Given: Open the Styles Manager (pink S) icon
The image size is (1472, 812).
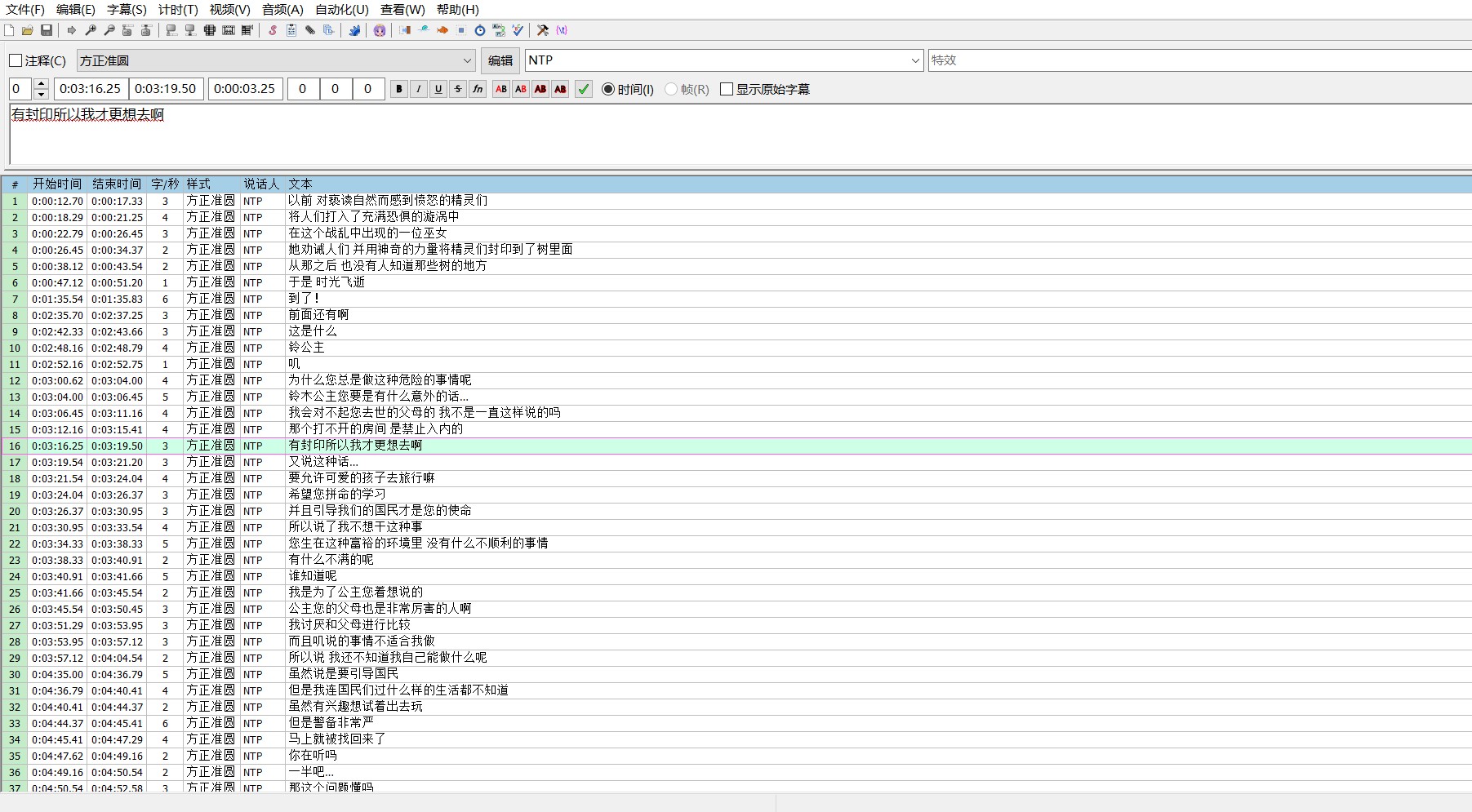Looking at the screenshot, I should [x=273, y=30].
